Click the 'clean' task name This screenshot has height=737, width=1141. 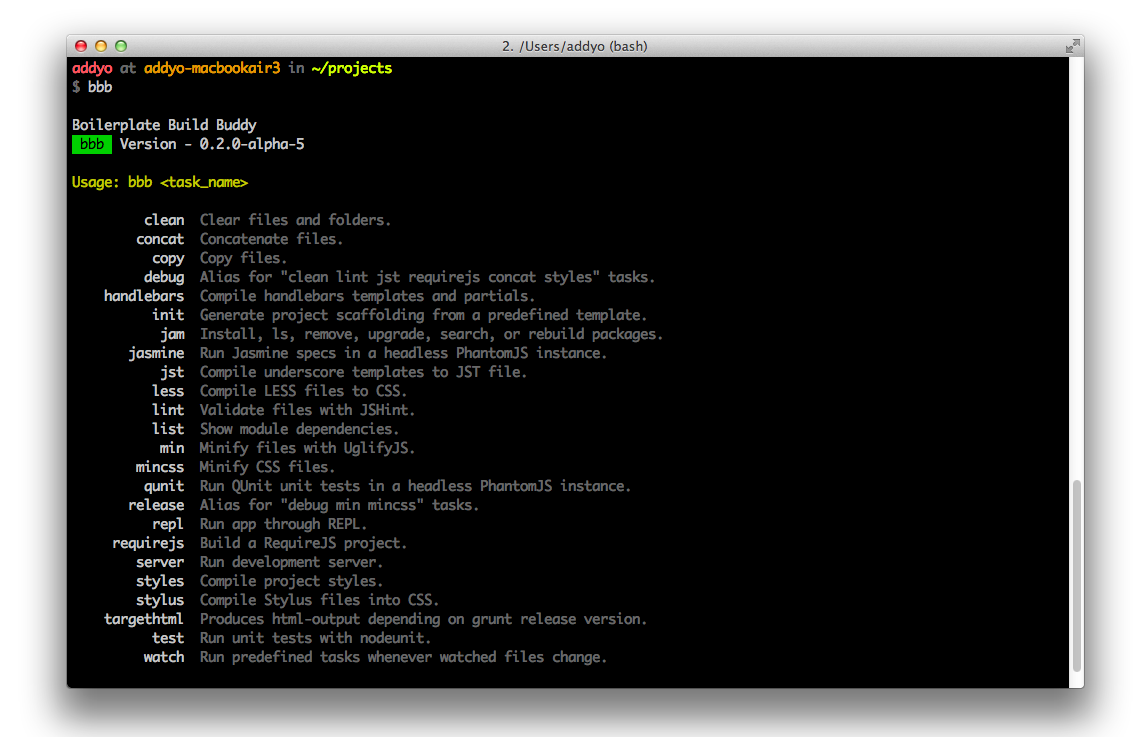[x=164, y=220]
